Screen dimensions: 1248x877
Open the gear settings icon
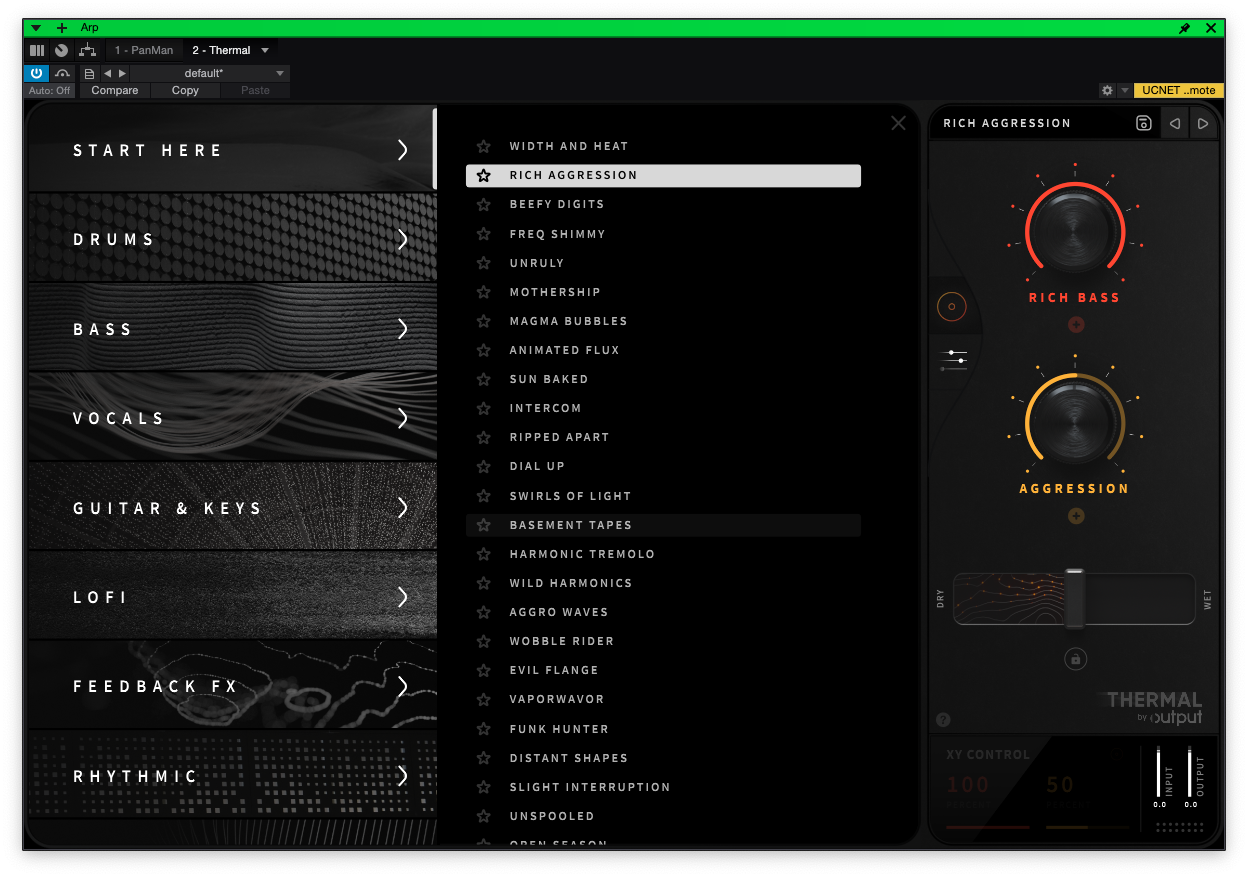coord(1107,90)
